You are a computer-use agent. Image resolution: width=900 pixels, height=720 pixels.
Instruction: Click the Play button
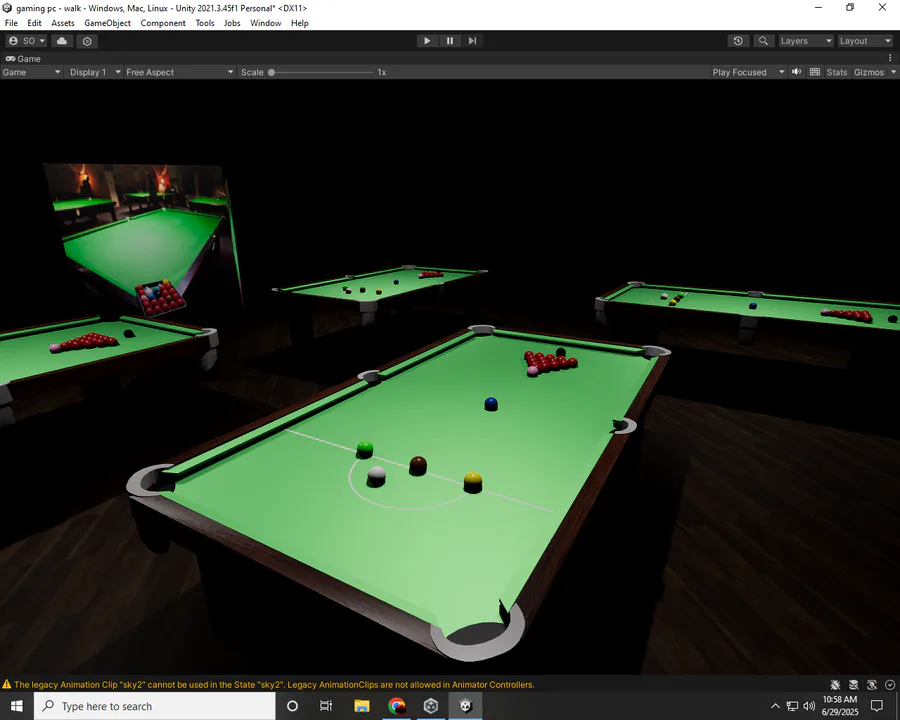(x=427, y=41)
